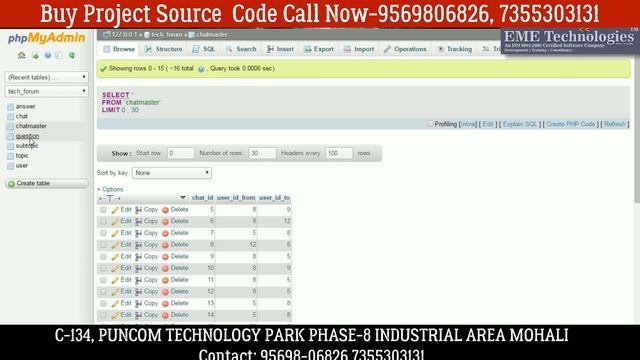
Task: Select the row checkbox for chat_id 5
Action: (103, 210)
